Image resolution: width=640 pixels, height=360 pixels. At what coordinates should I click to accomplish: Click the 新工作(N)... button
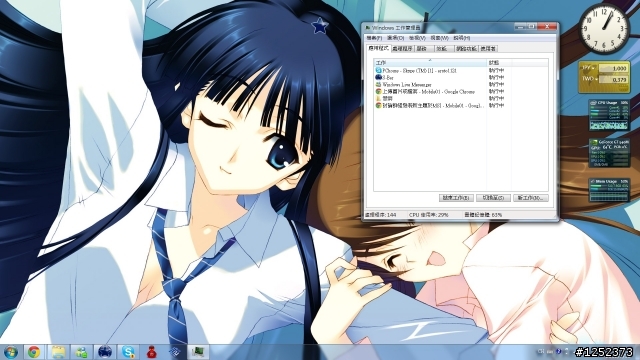(x=530, y=198)
